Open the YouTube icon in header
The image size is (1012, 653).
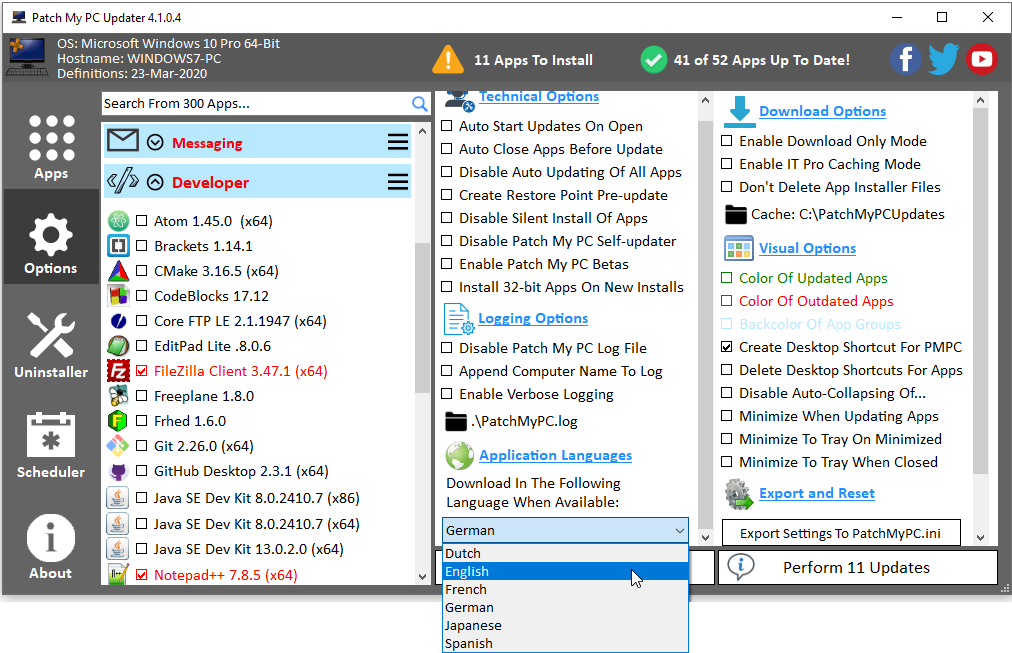coord(981,59)
